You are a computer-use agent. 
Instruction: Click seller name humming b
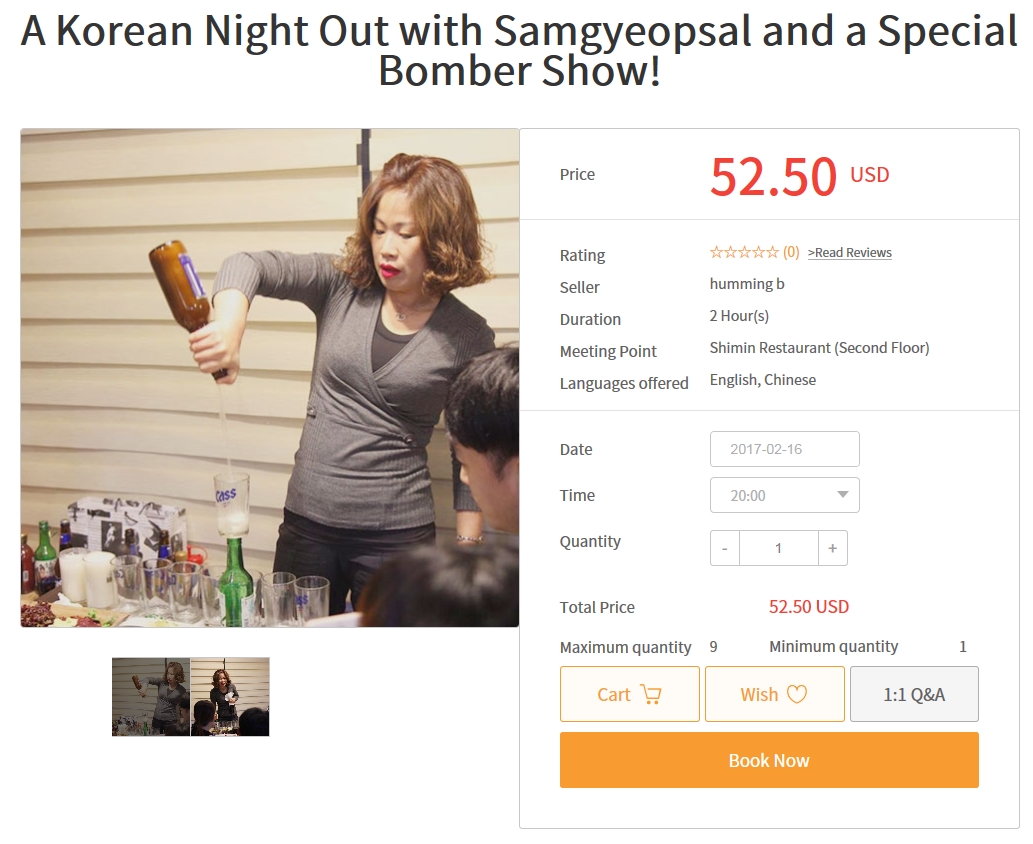(x=747, y=284)
